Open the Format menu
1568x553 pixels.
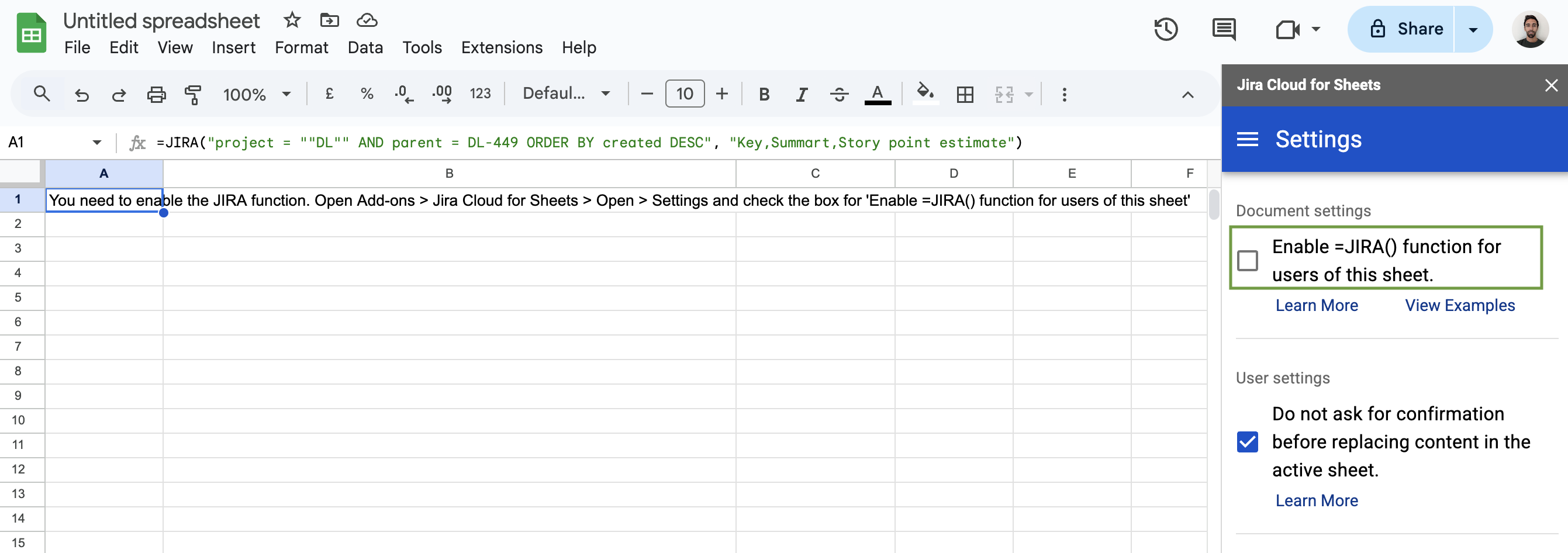[301, 47]
